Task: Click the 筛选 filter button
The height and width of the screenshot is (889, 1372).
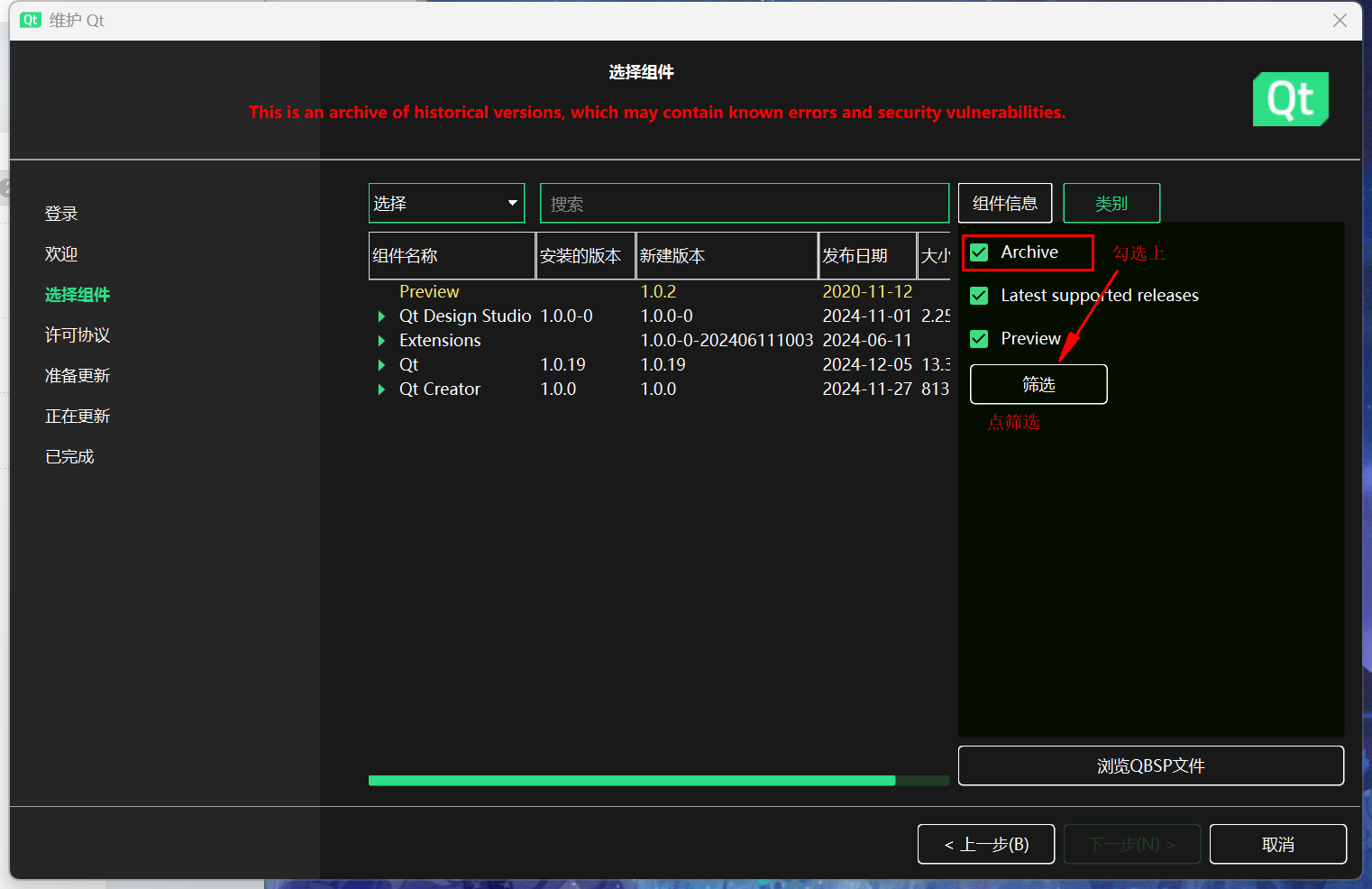Action: [1038, 385]
